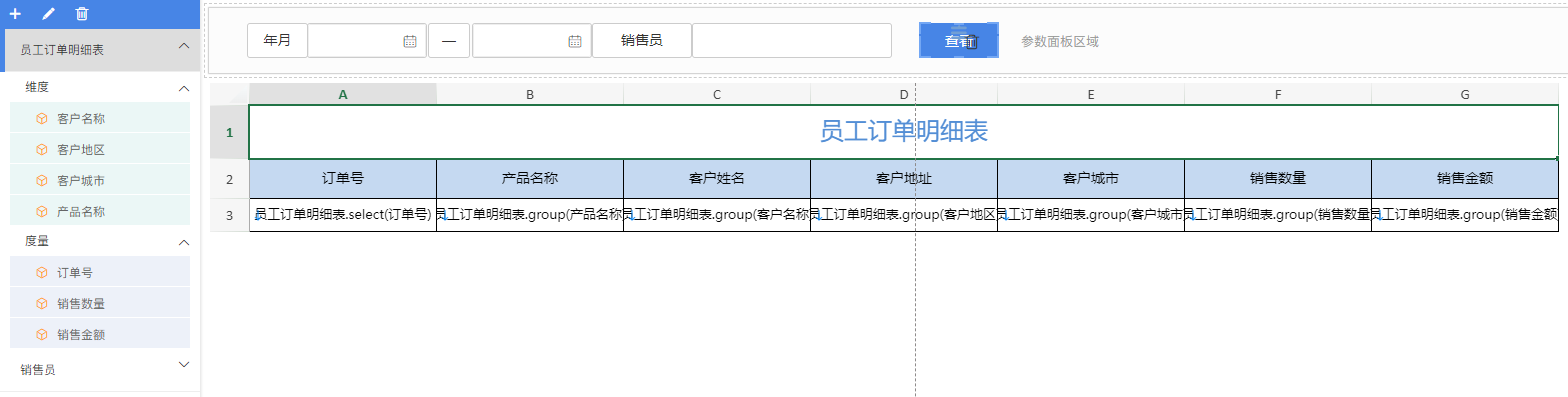Screen dimensions: 1568x397
Task: Click the 销售金额 header cell in row 2
Action: pyautogui.click(x=1465, y=179)
